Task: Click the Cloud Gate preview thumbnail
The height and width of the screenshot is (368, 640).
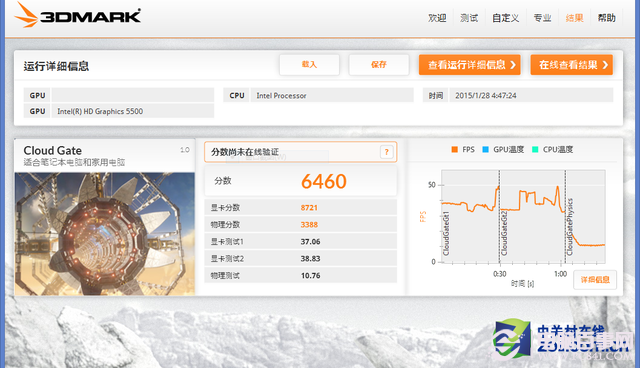Action: (x=105, y=233)
